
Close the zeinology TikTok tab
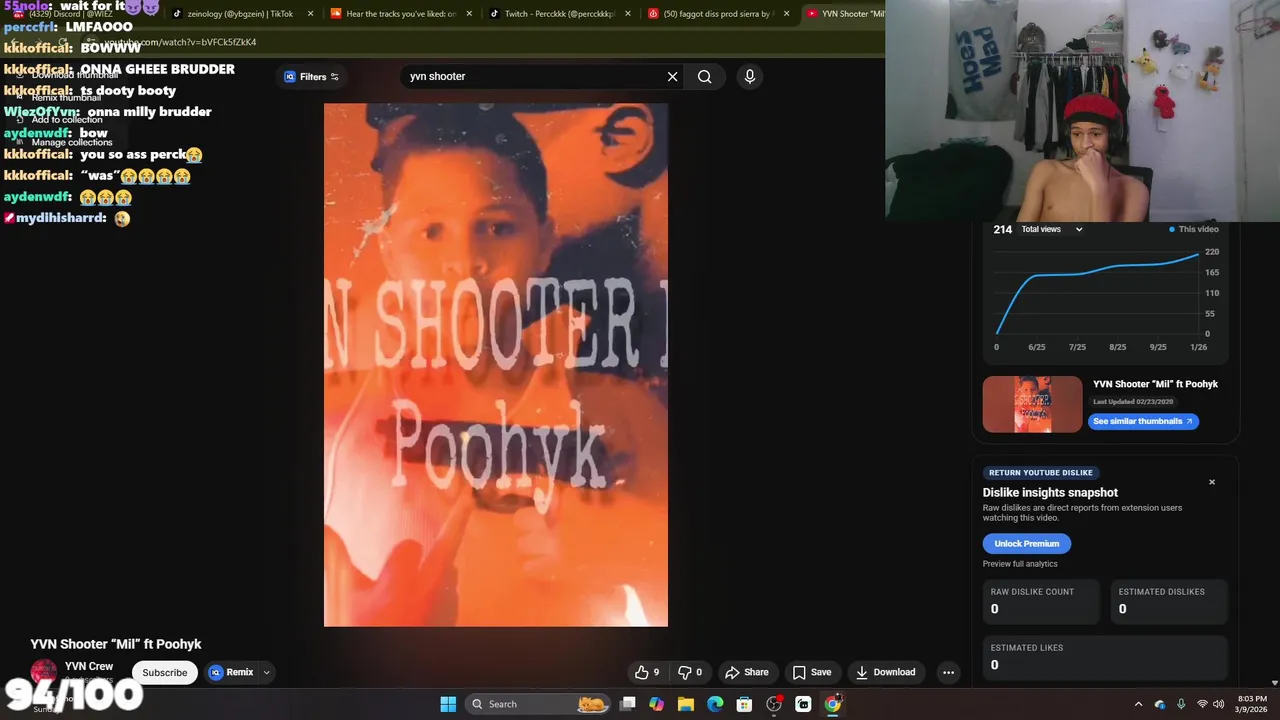310,14
